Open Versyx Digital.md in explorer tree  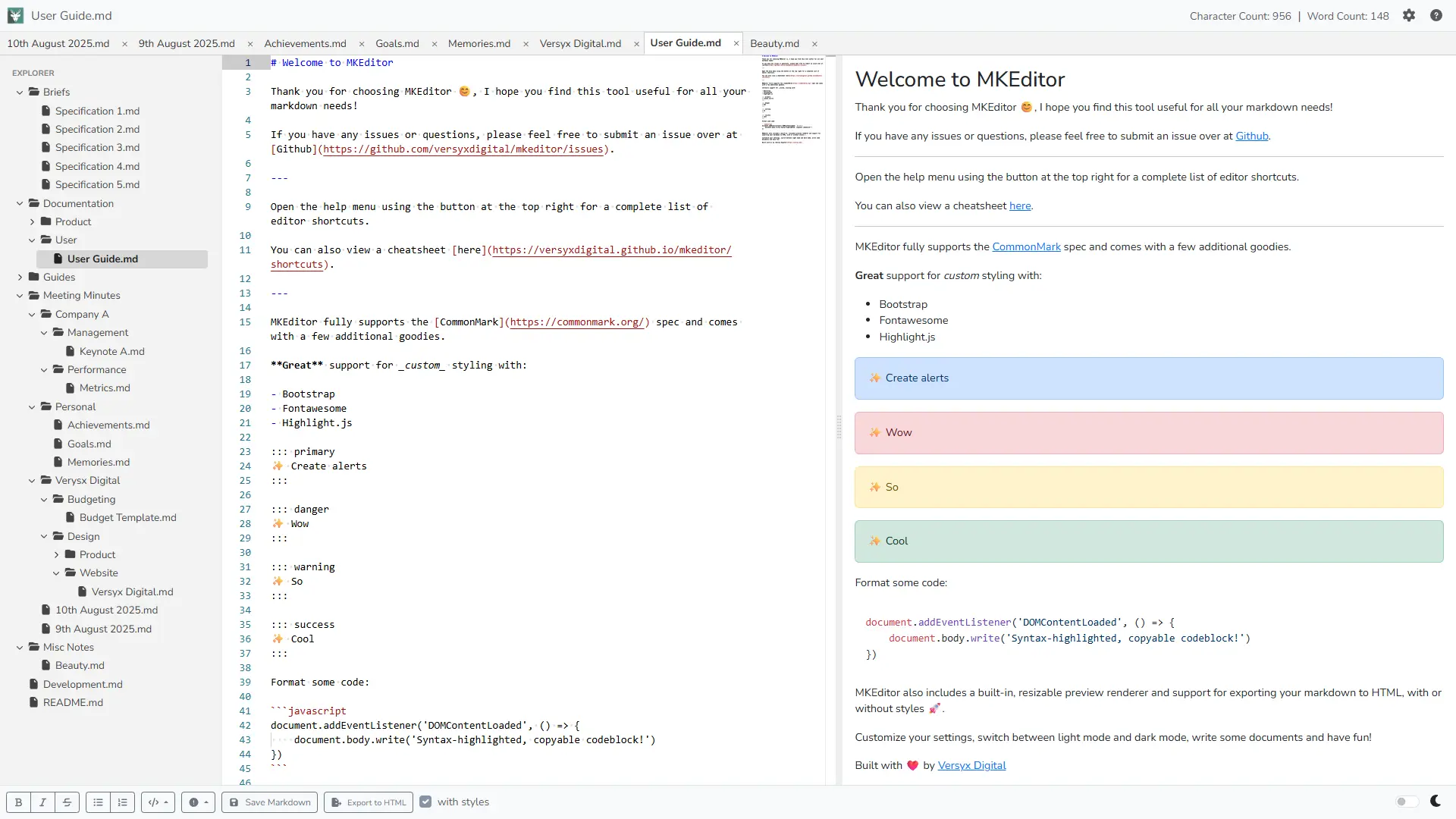tap(132, 591)
